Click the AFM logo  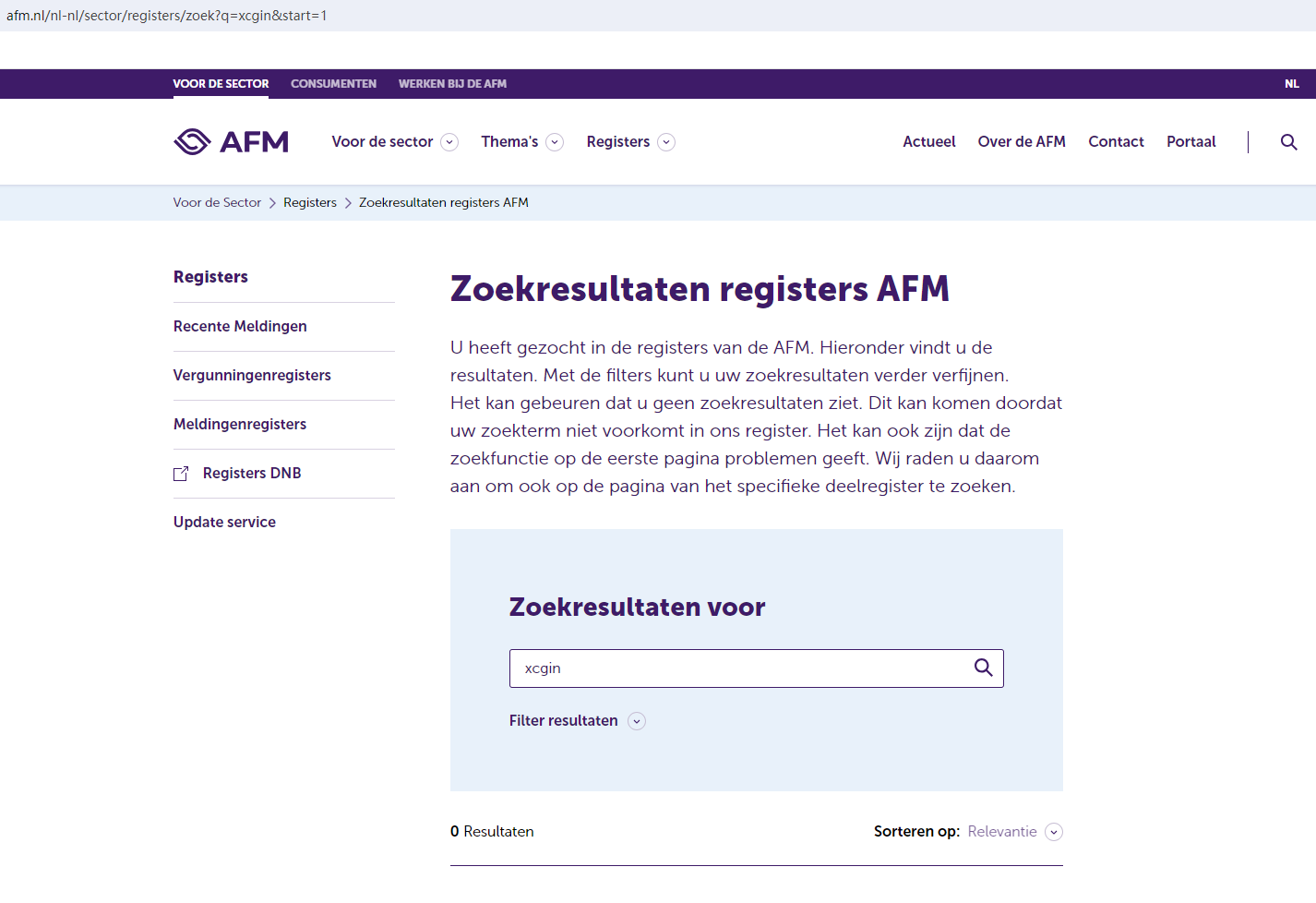[x=231, y=141]
